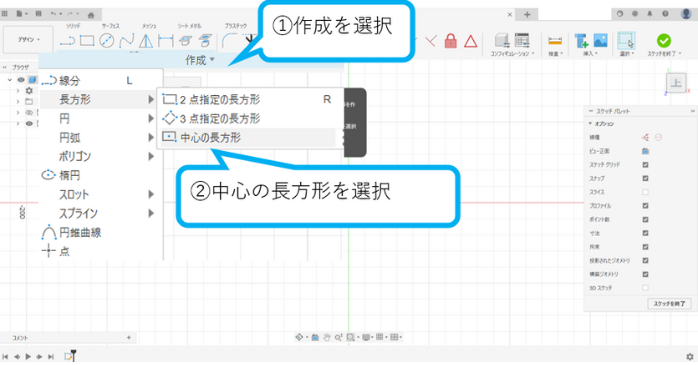The image size is (698, 365).
Task: Select 2 点指定の長方形 in the submenu
Action: pyautogui.click(x=248, y=99)
